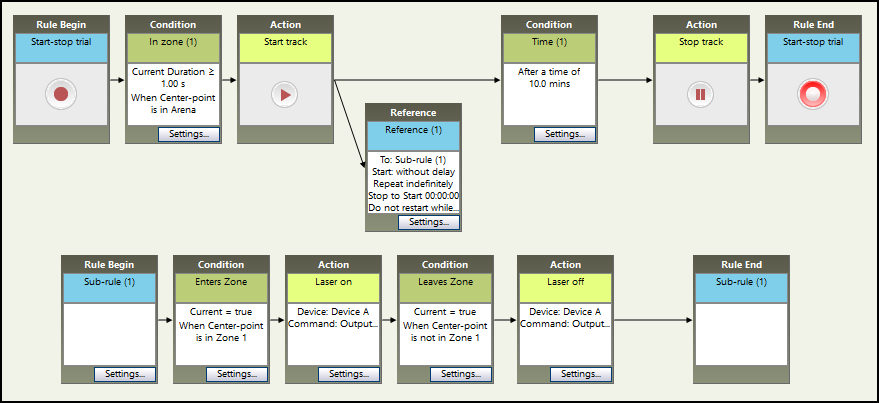Click 'After a time of 10.0 mins' text
This screenshot has height=403, width=879.
549,77
